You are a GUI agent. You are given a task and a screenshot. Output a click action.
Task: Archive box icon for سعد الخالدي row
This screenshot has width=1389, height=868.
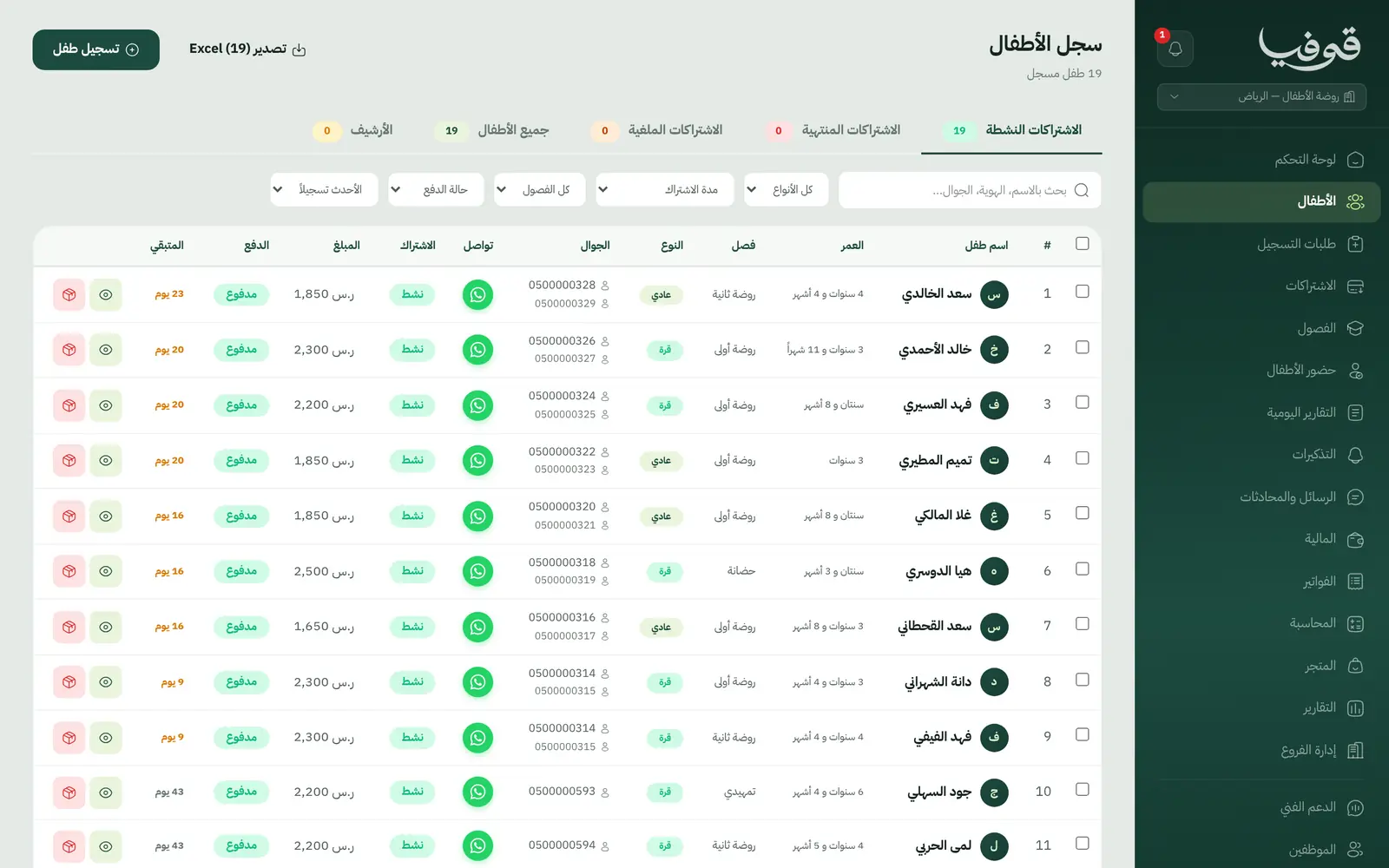69,294
